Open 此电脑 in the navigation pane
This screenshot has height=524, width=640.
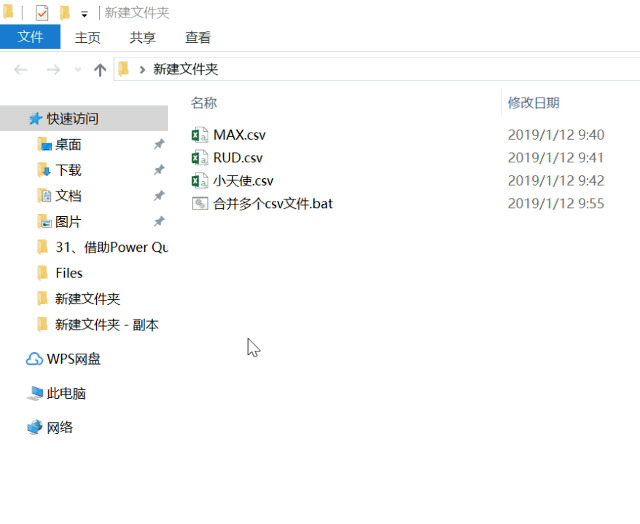point(66,393)
